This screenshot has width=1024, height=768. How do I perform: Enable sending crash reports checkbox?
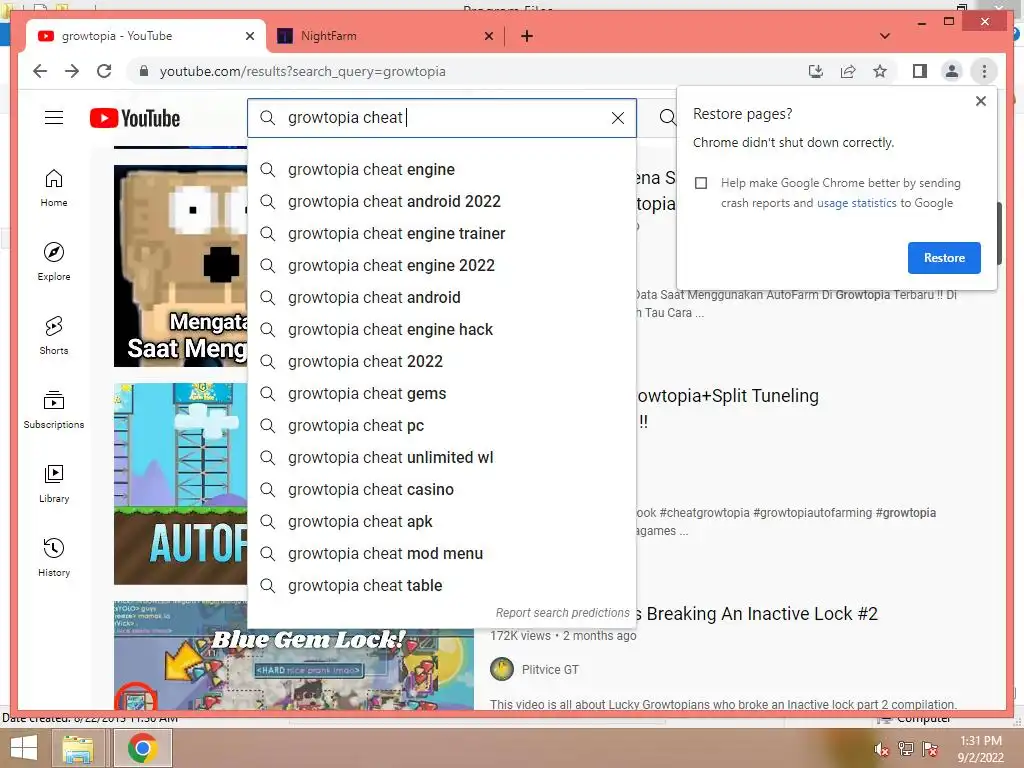pos(701,183)
